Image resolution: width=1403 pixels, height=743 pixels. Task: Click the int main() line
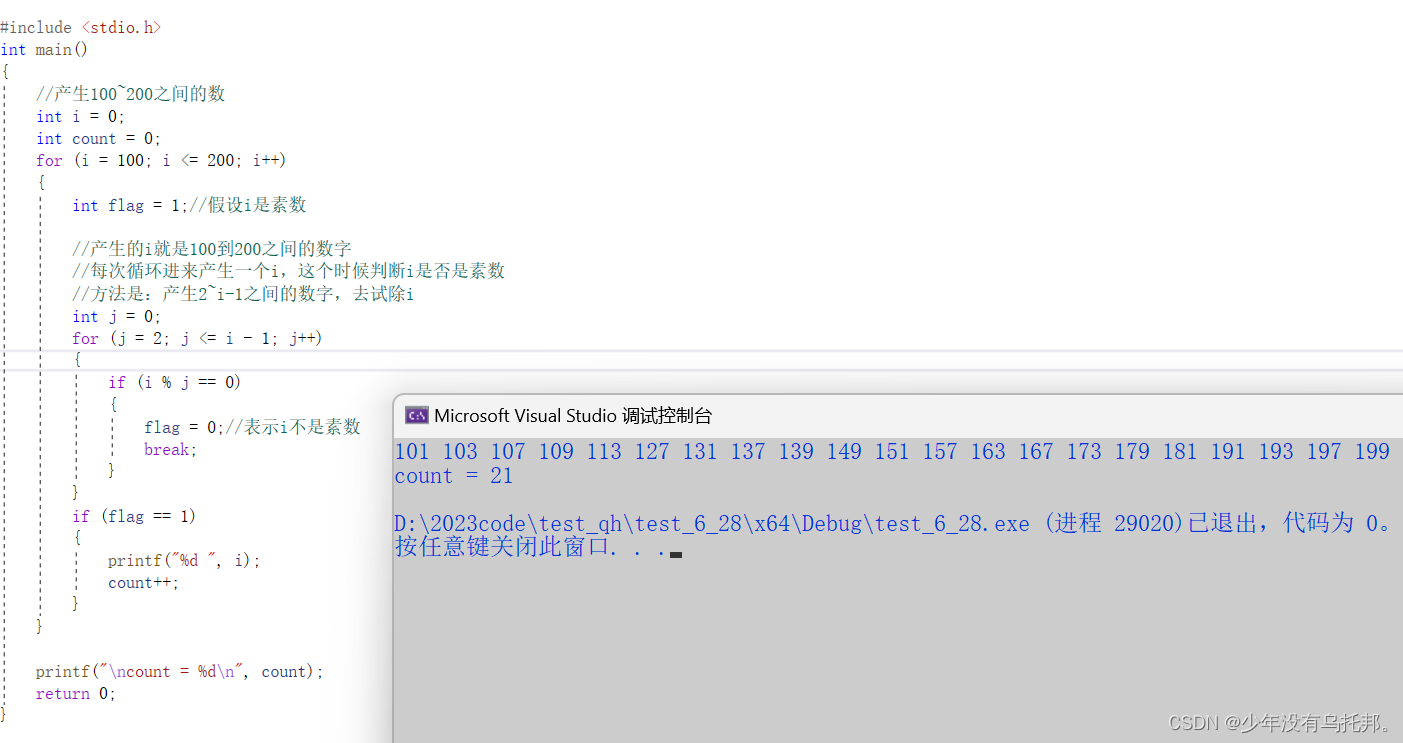[x=44, y=50]
